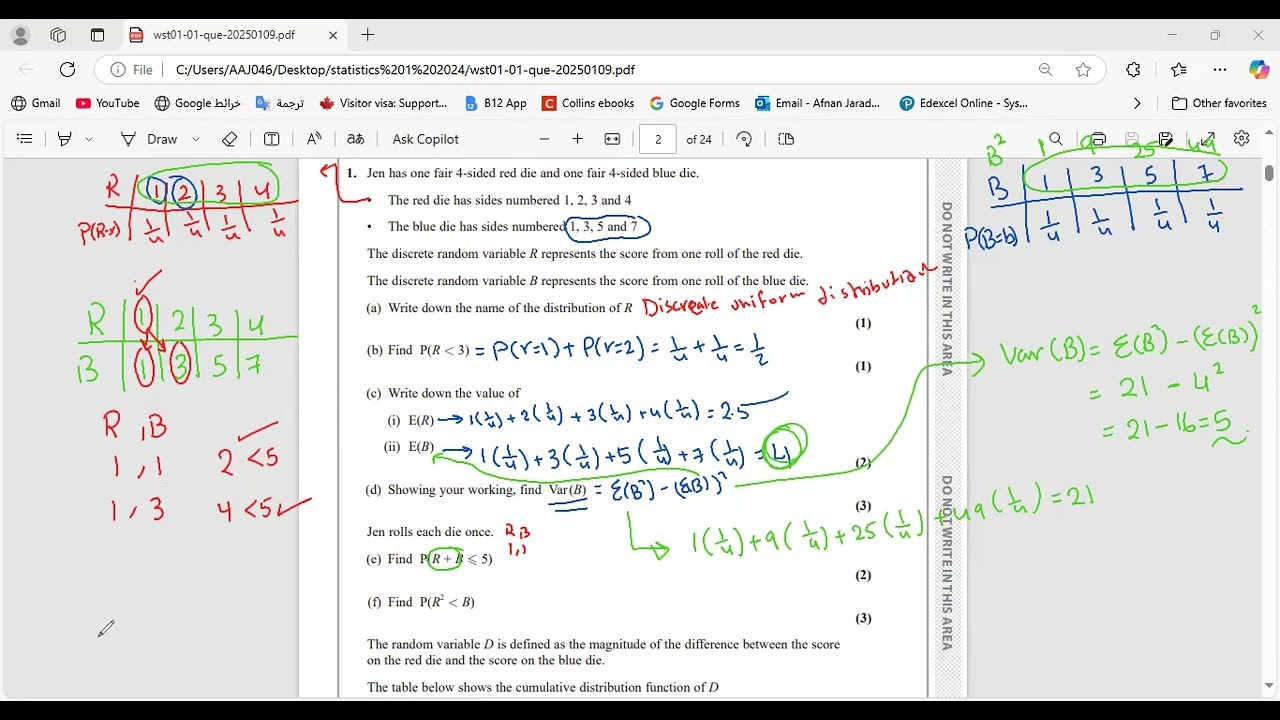Edit the page number field
Image resolution: width=1280 pixels, height=720 pixels.
pos(658,139)
